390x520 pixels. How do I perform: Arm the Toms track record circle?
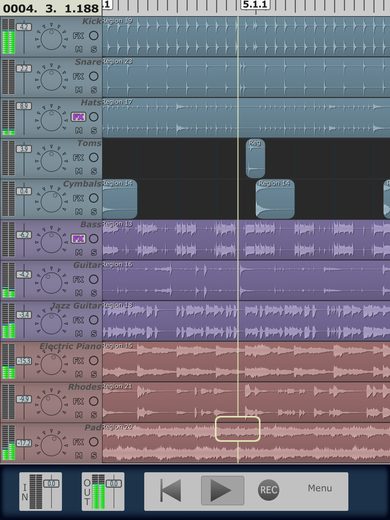coord(94,158)
